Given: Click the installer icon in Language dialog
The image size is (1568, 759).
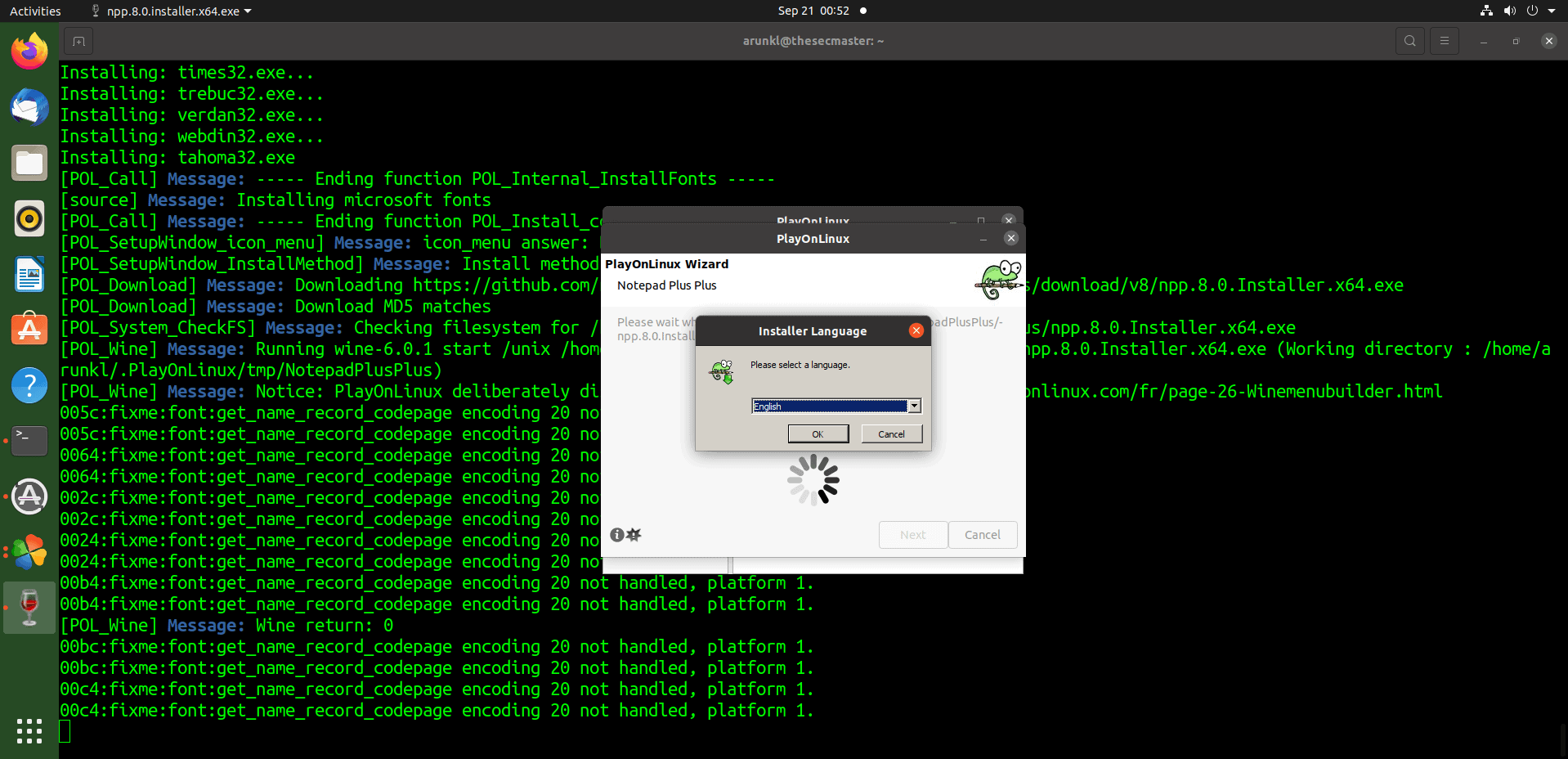Looking at the screenshot, I should pyautogui.click(x=722, y=372).
